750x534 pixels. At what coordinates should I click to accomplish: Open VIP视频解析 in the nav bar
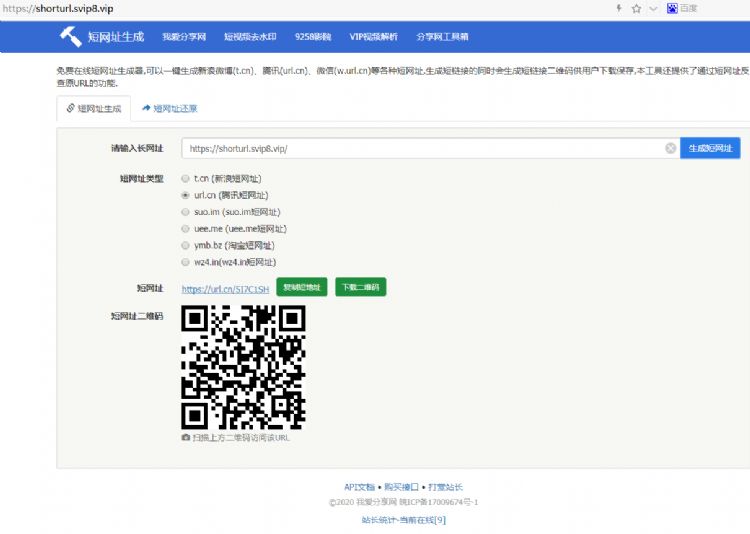374,37
